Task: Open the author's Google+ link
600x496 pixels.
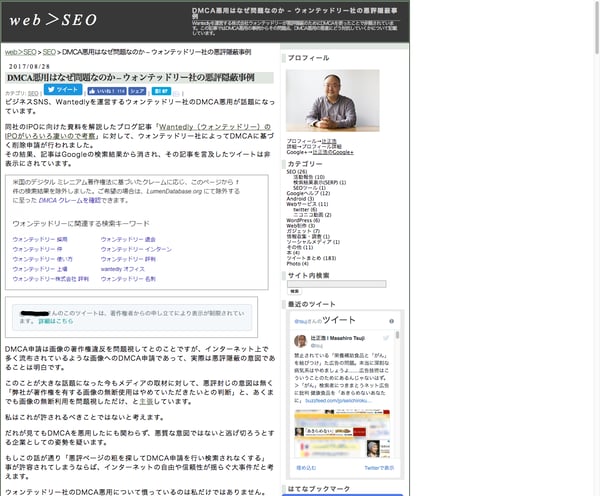Action: click(x=333, y=152)
